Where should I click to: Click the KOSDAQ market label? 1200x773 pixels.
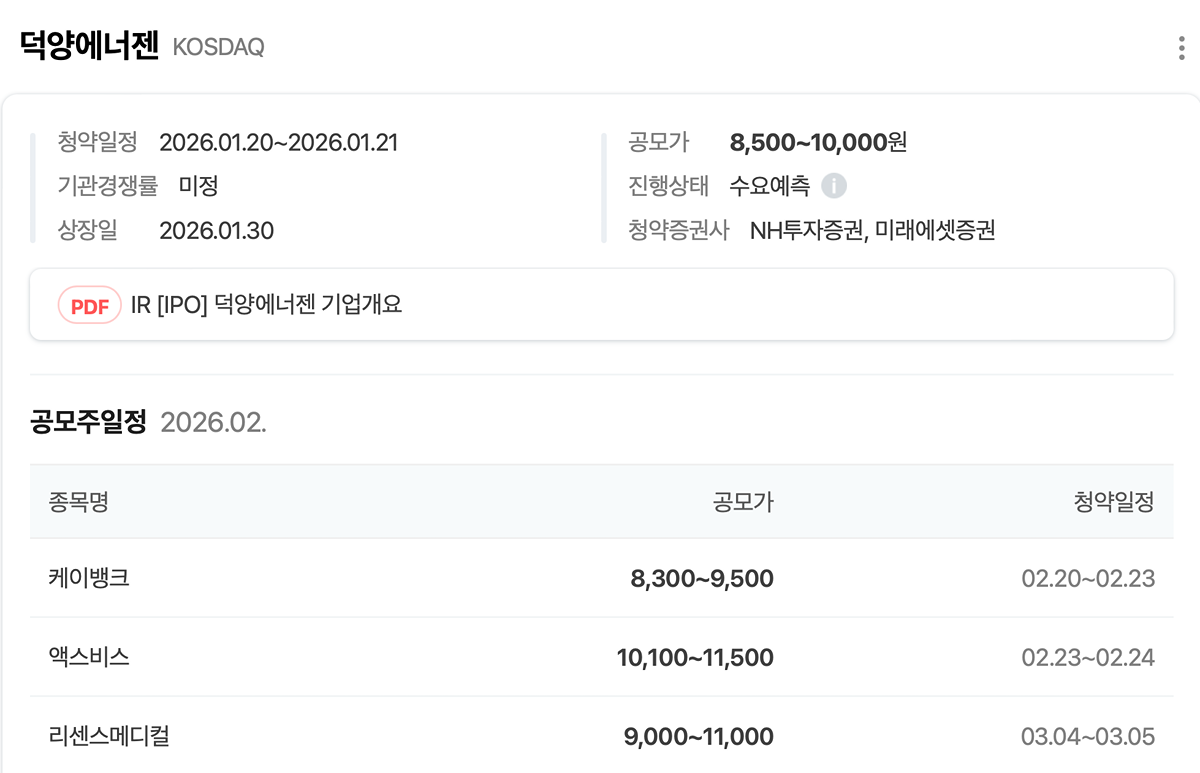(218, 48)
